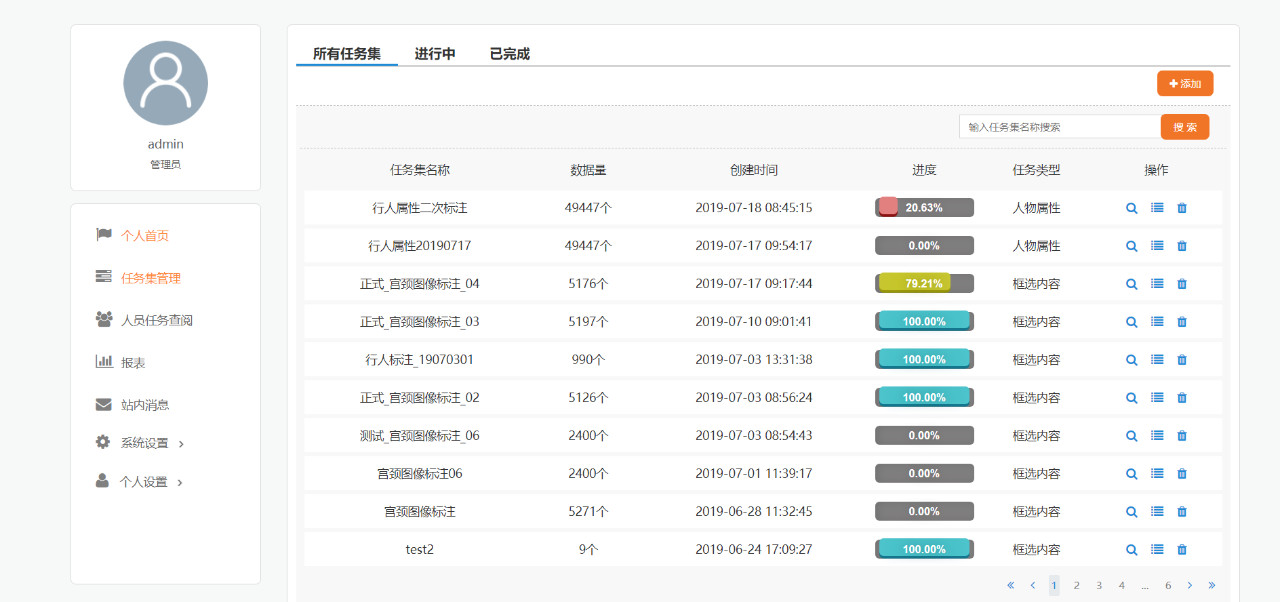Open 人员任务查询 in the sidebar
The width and height of the screenshot is (1280, 602).
click(156, 320)
